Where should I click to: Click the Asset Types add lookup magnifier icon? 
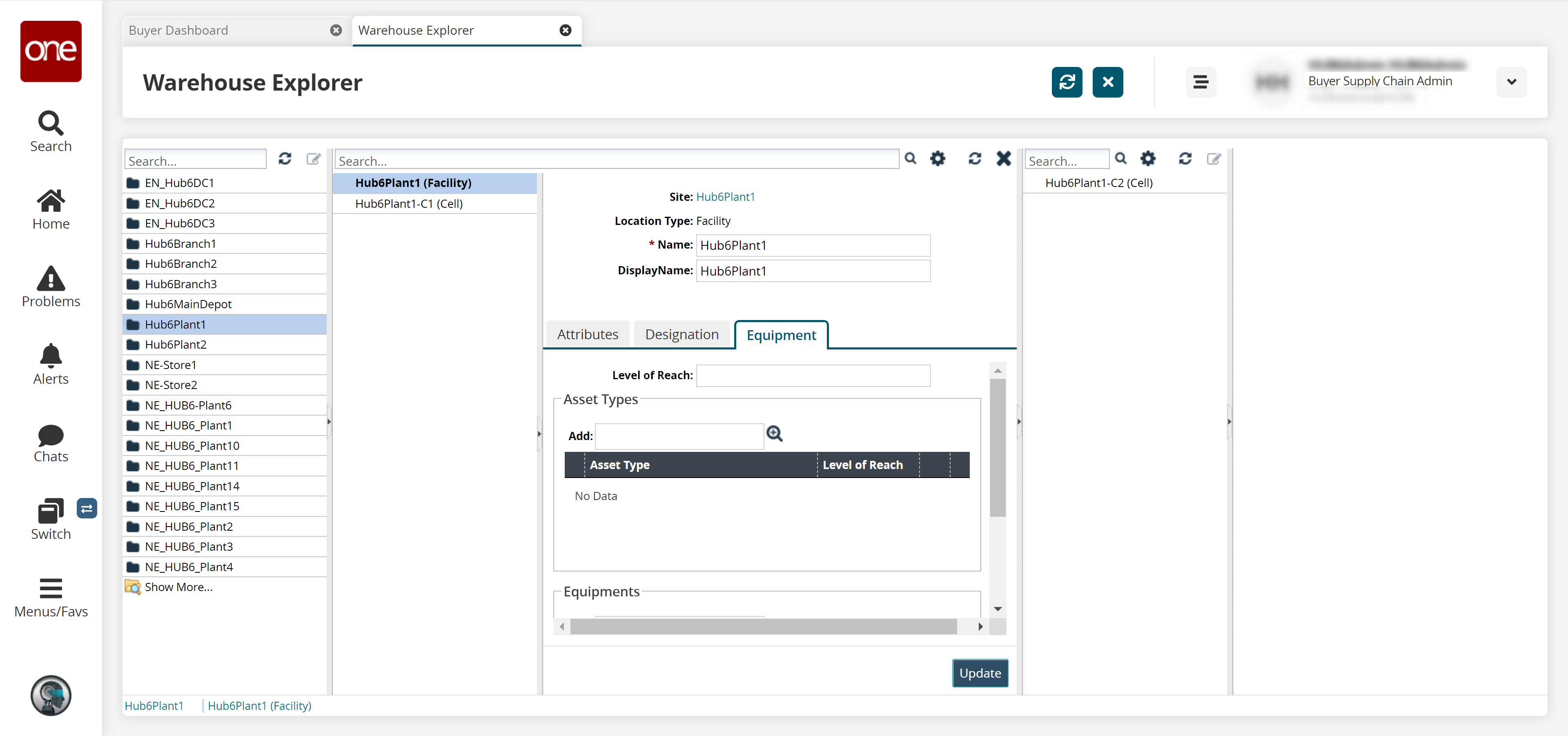pos(774,434)
